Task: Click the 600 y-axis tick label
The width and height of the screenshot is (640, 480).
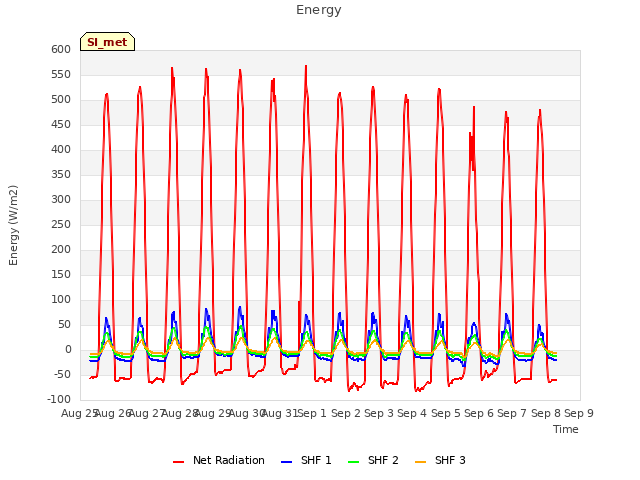Action: click(x=61, y=49)
